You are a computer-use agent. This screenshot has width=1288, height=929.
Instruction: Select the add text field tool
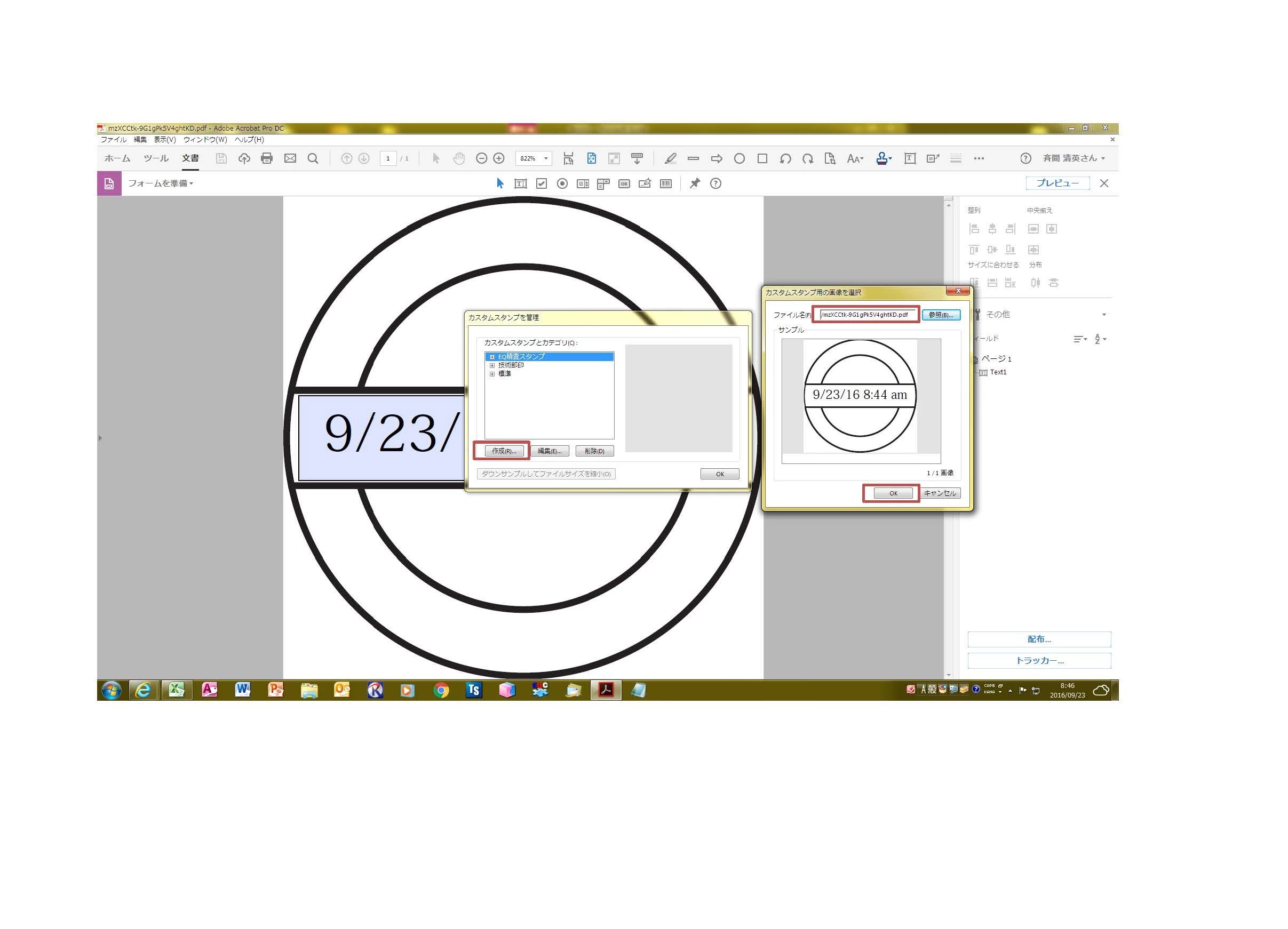coord(520,183)
